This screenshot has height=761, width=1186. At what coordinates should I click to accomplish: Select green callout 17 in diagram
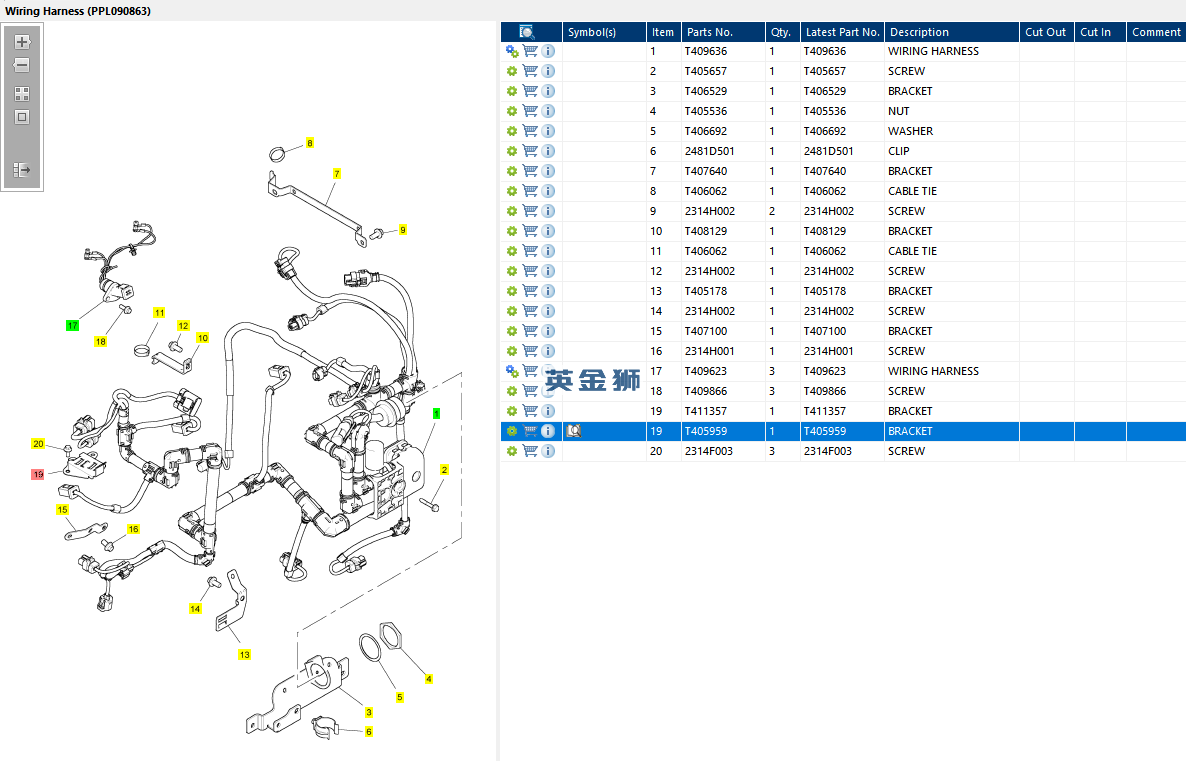pos(72,325)
